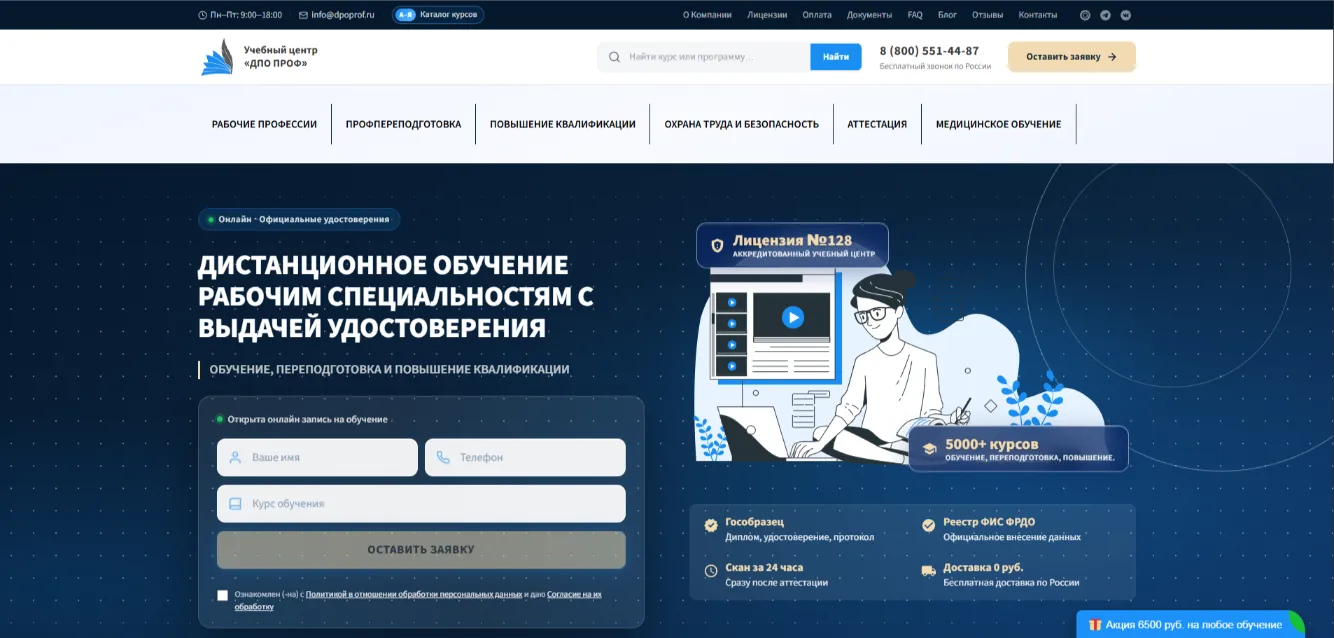Click the person icon in Ваше имя field
Screen dimensions: 1334x638
[235, 457]
